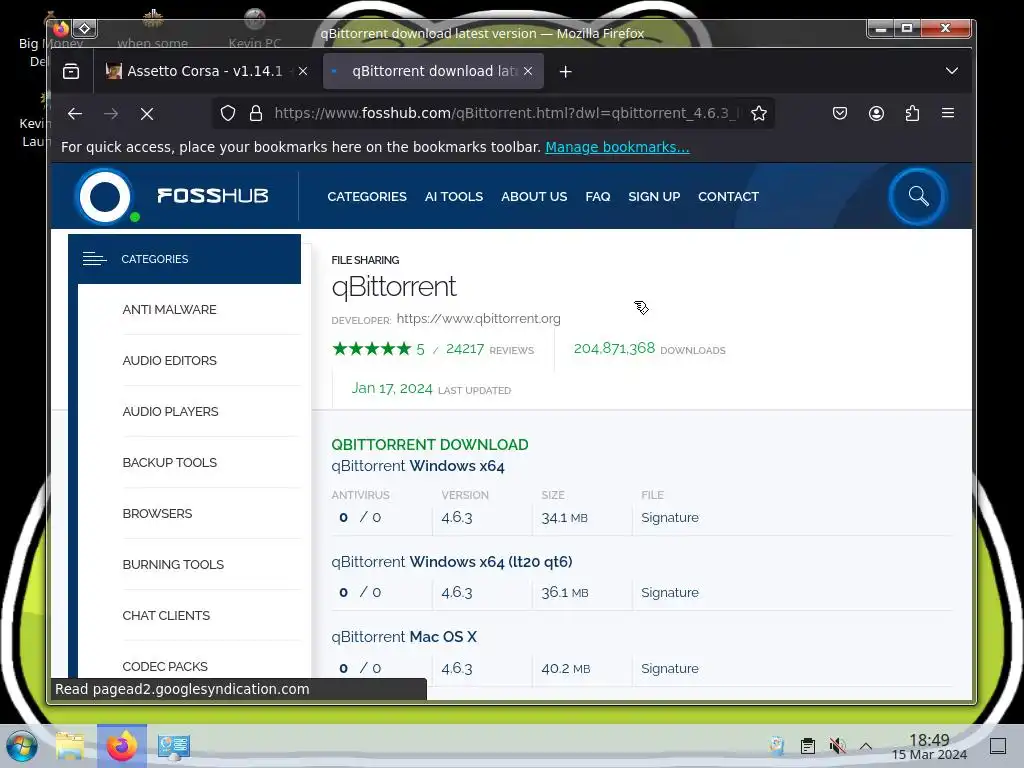
Task: Open the file manager folder taskbar icon
Action: tap(70, 746)
